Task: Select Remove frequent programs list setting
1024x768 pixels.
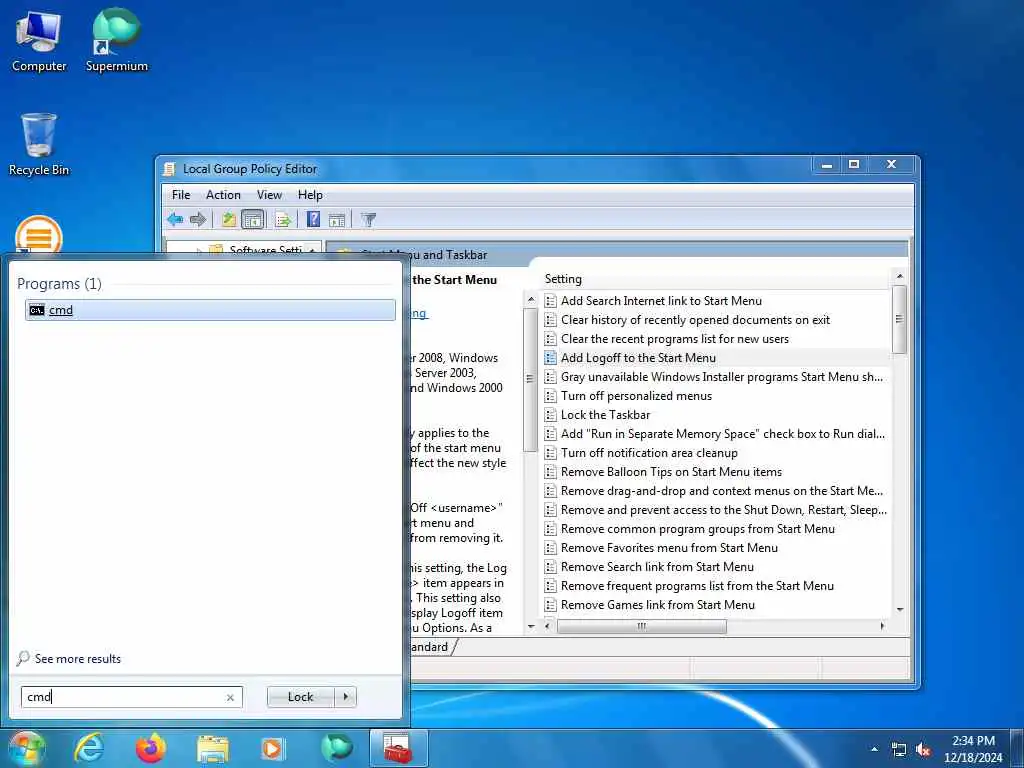Action: point(697,586)
